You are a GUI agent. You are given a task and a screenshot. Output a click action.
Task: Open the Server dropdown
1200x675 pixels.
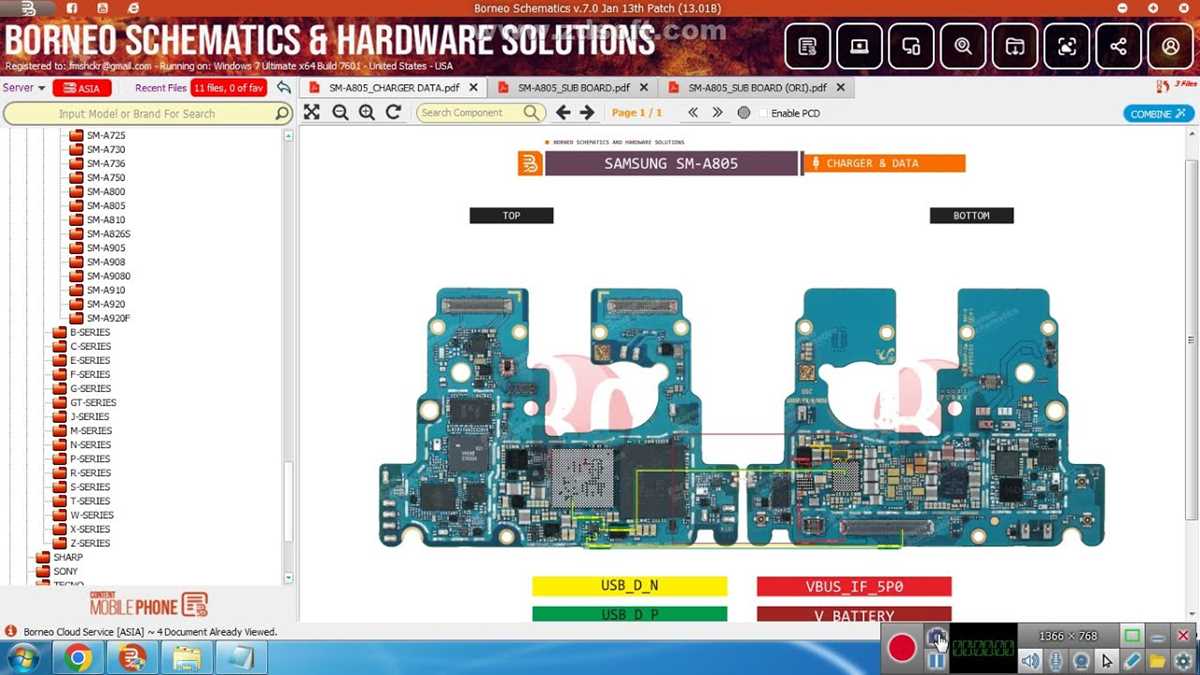pos(24,88)
